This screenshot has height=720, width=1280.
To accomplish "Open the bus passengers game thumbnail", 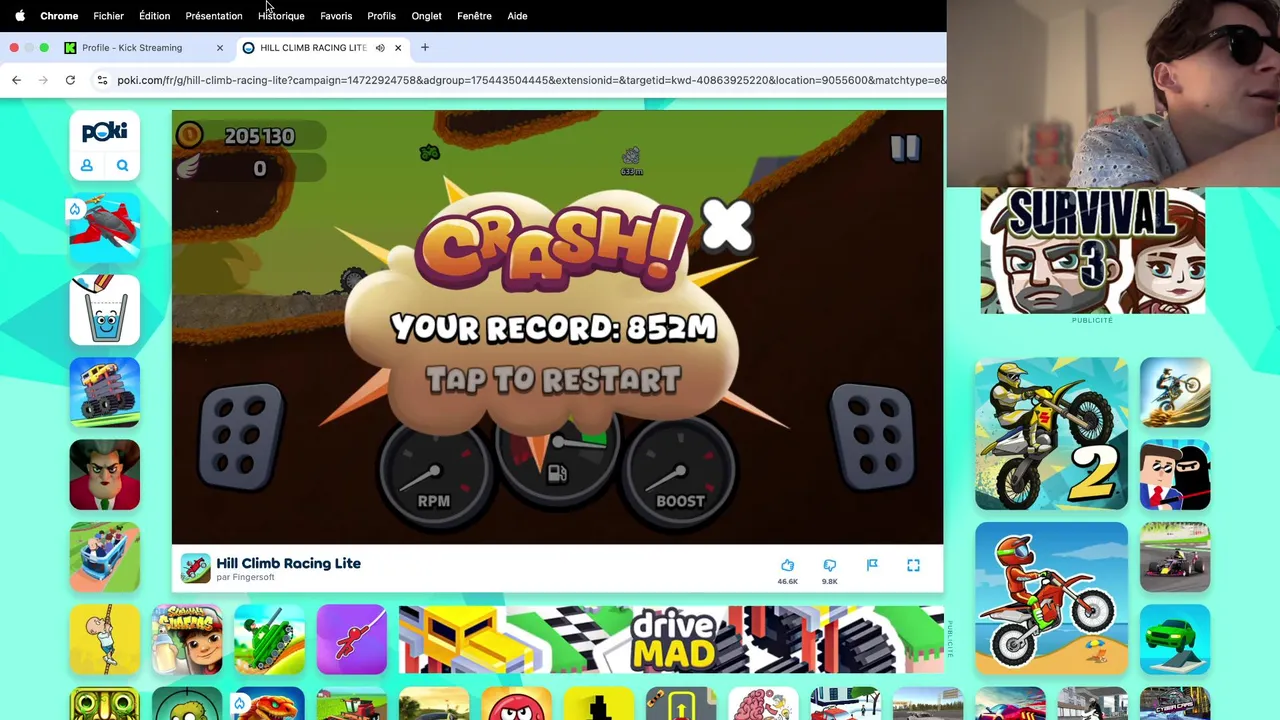I will click(x=105, y=557).
